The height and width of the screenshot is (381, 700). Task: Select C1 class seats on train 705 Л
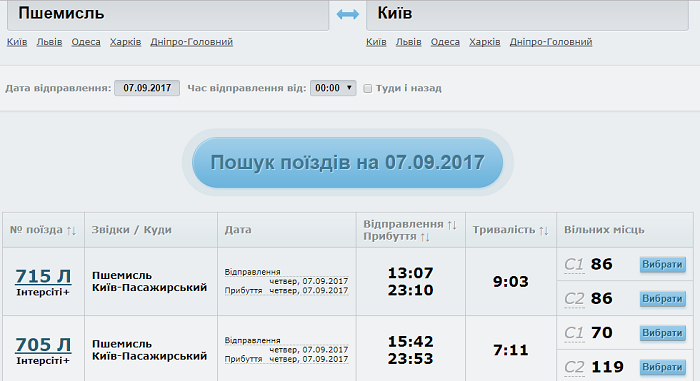point(662,333)
